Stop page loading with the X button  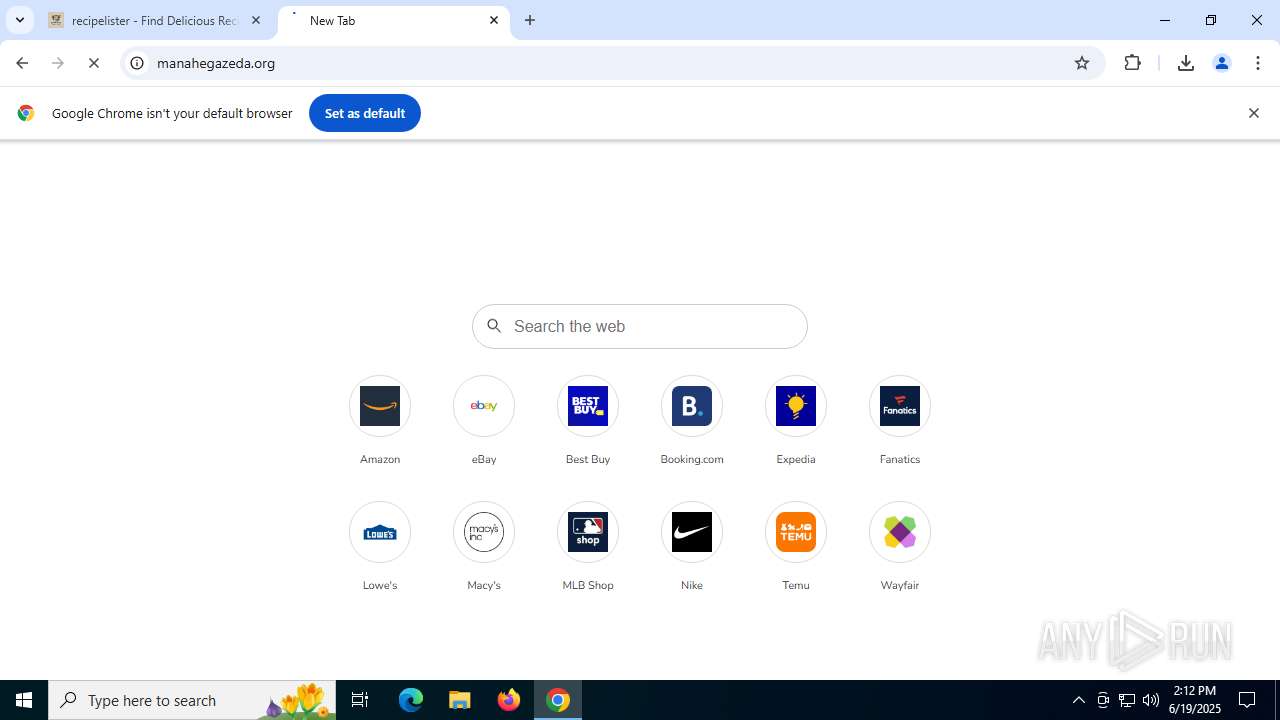[x=94, y=63]
